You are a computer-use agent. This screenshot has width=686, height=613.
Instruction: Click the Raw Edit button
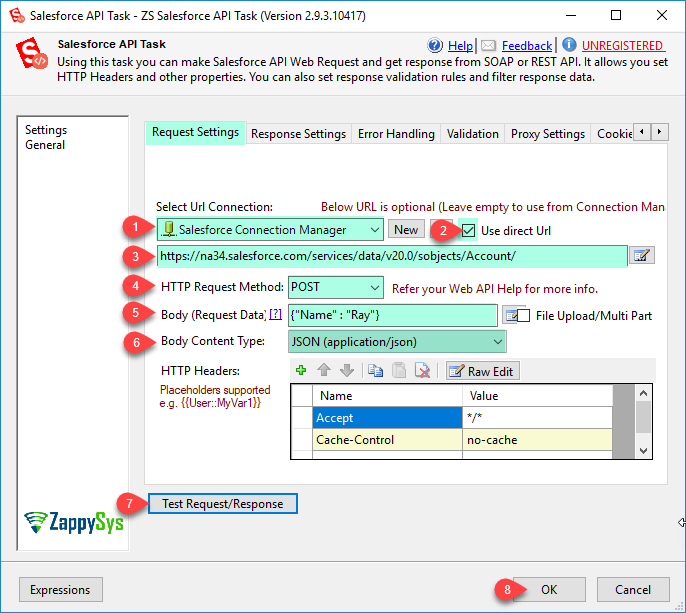click(x=483, y=371)
